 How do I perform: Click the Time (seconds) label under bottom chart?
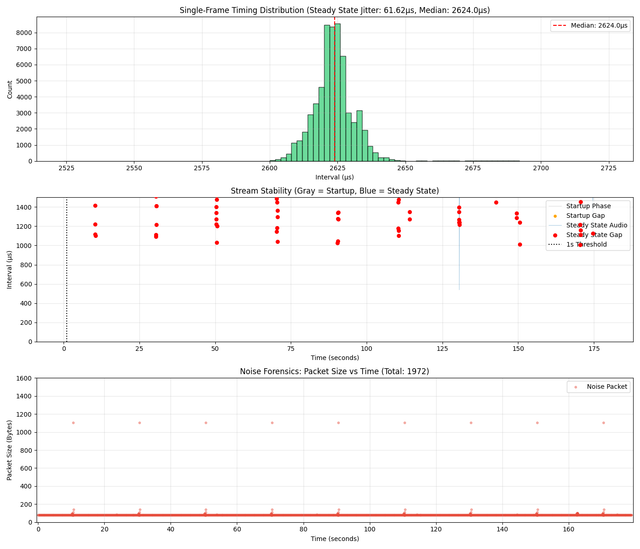334,539
